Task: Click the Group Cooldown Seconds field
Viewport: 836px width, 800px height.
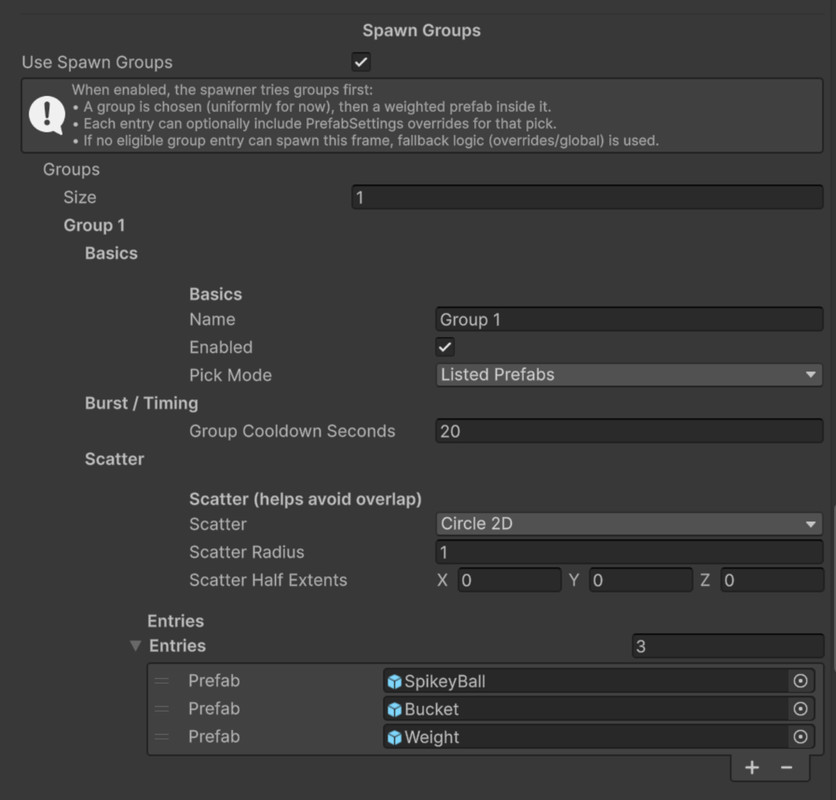Action: [x=629, y=431]
